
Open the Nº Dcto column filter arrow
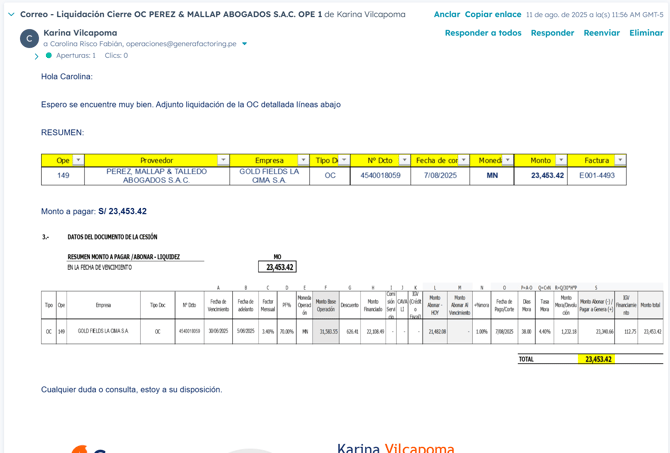pos(404,160)
